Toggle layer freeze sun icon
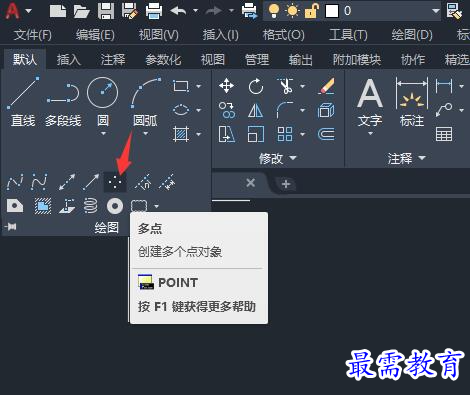This screenshot has width=470, height=396. (293, 11)
